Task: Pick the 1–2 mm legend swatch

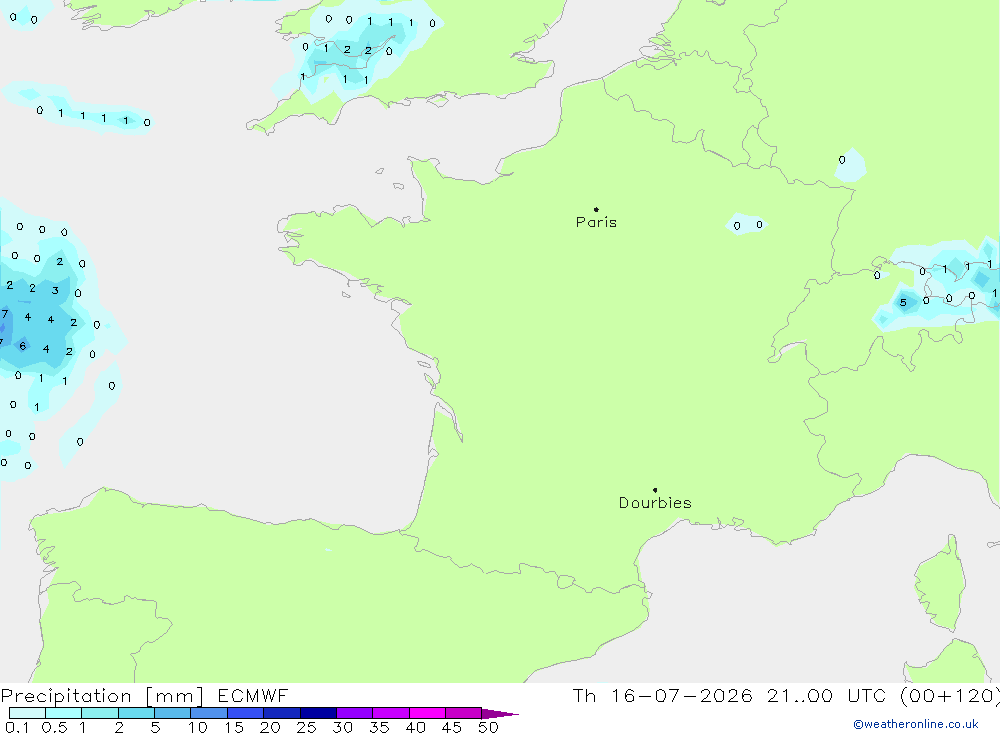Action: (100, 713)
